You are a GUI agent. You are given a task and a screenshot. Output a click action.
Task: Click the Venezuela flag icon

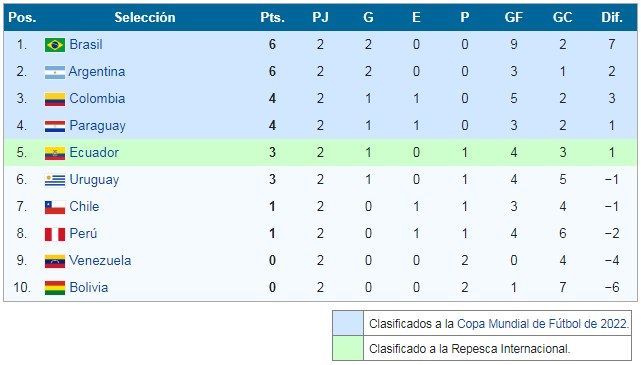click(55, 261)
